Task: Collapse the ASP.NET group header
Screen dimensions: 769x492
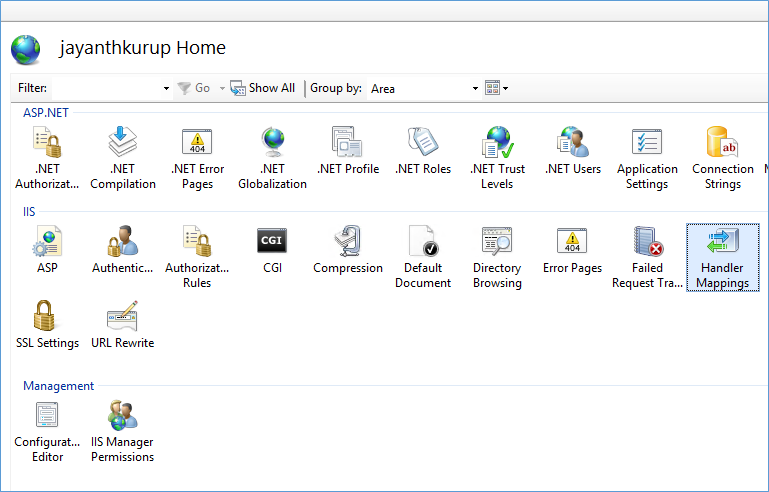Action: pos(46,113)
